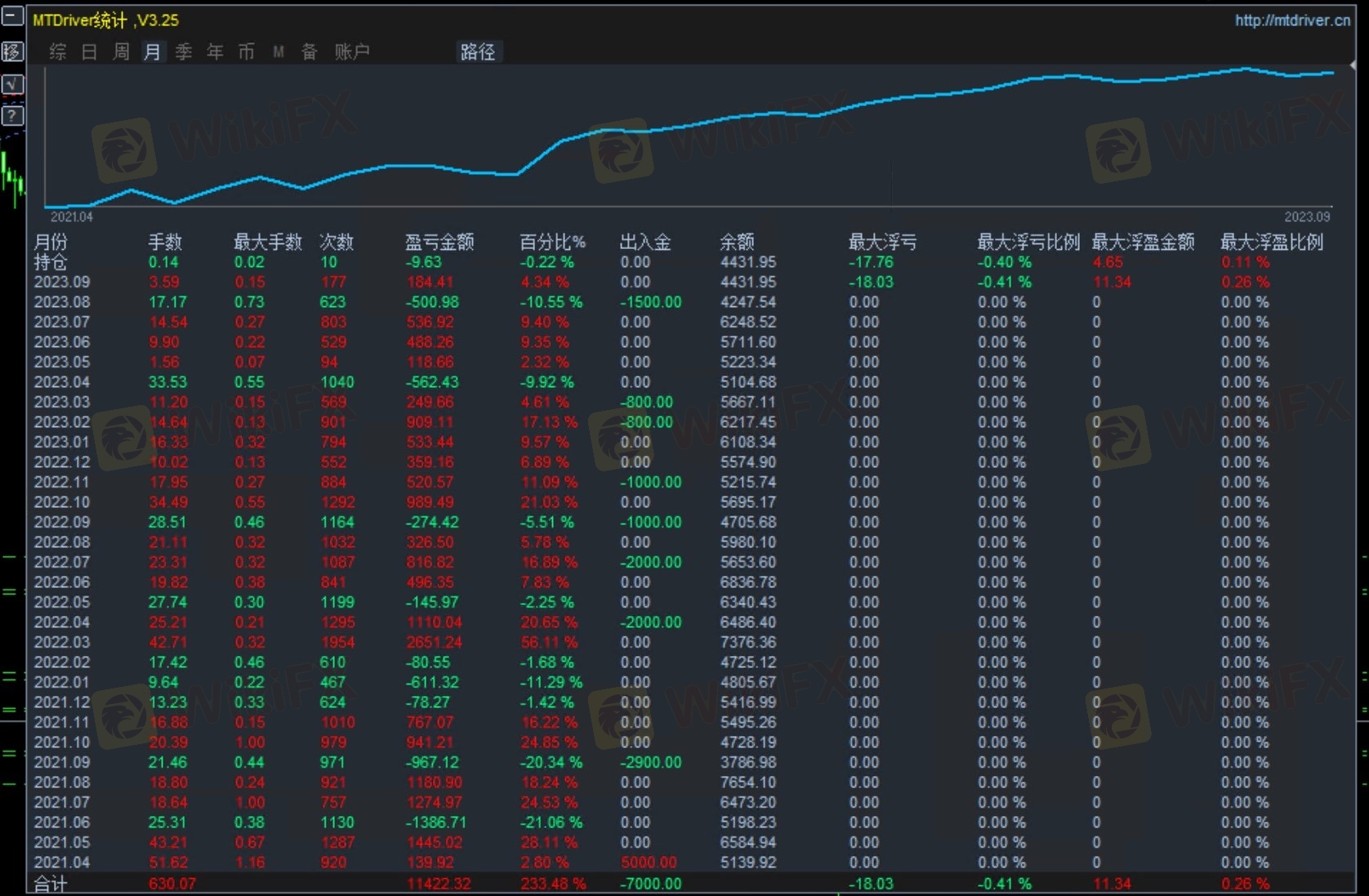The width and height of the screenshot is (1369, 896).
Task: Open the 备 notes tab
Action: (310, 52)
